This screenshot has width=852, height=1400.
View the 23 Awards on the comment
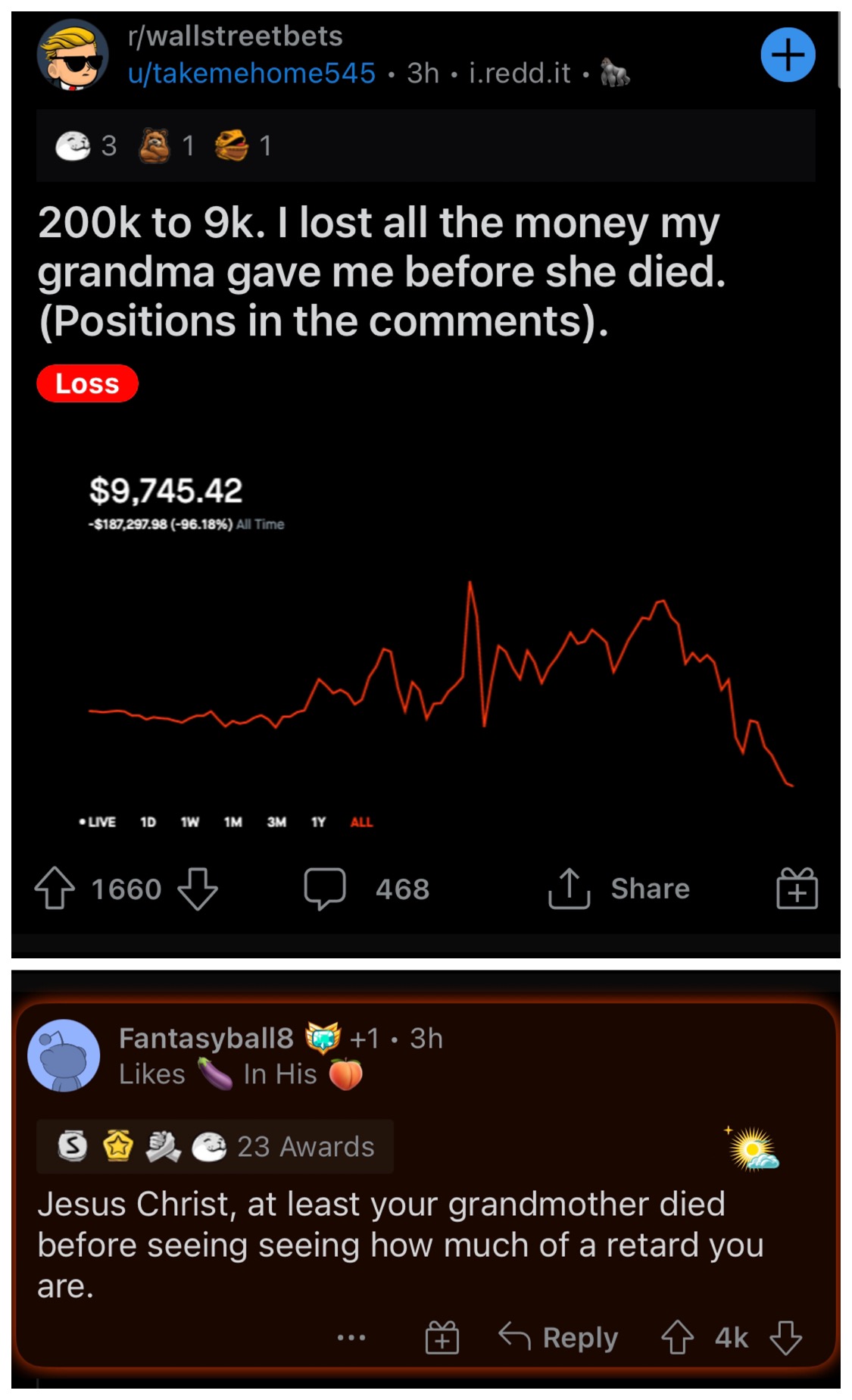click(x=305, y=1146)
